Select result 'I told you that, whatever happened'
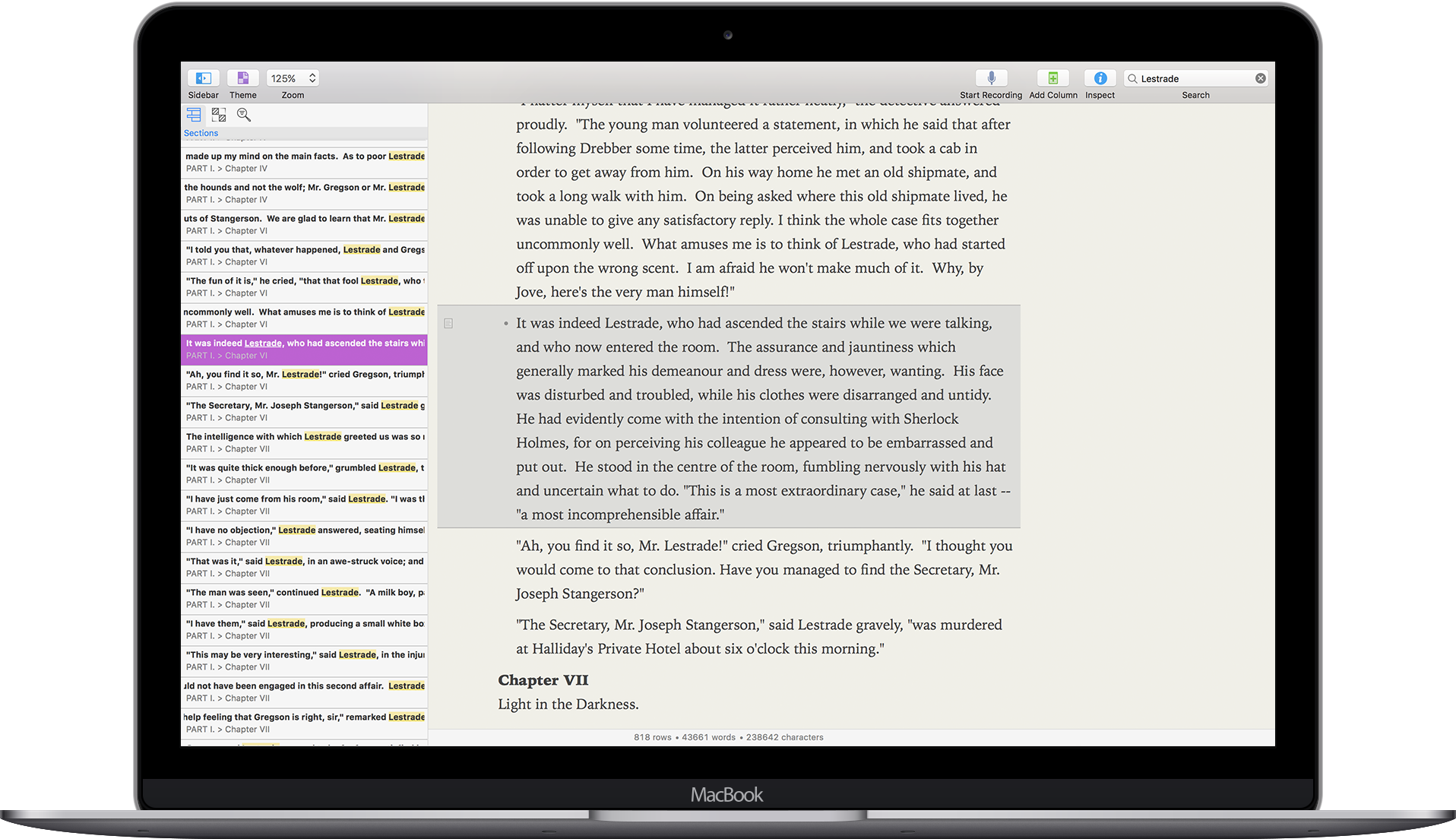The width and height of the screenshot is (1456, 839). pos(304,256)
